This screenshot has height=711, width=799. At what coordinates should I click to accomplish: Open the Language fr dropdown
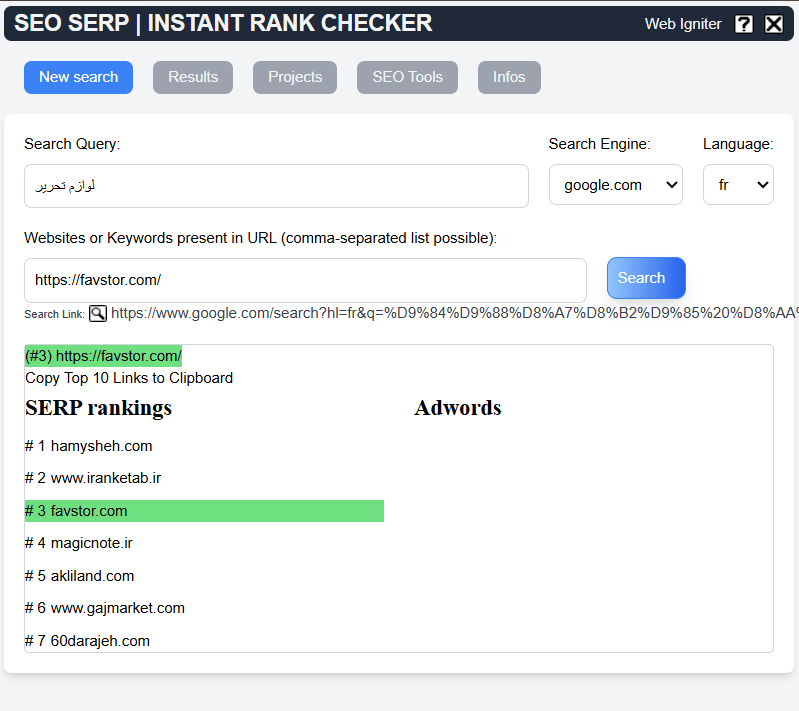pos(738,185)
